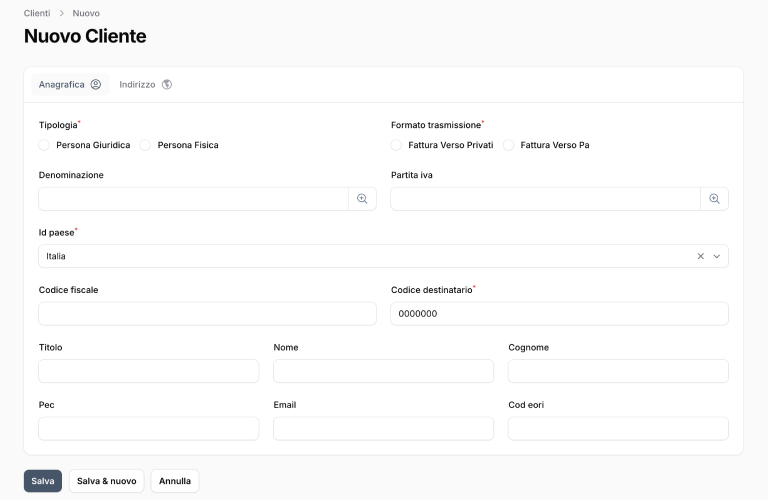
Task: Choose Fattura Verso Pa format
Action: [509, 145]
